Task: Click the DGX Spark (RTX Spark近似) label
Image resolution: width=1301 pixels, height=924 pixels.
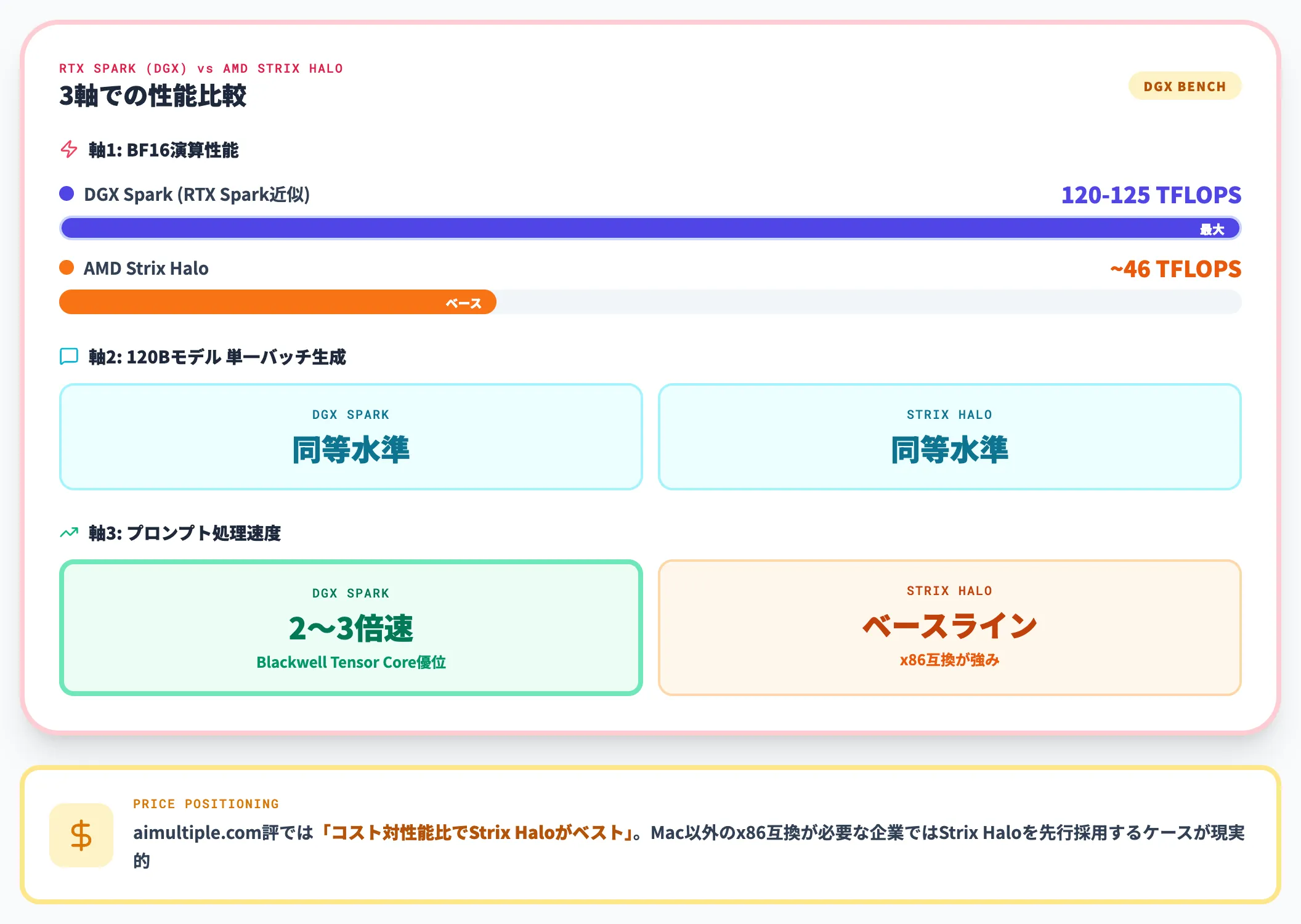Action: coord(197,194)
